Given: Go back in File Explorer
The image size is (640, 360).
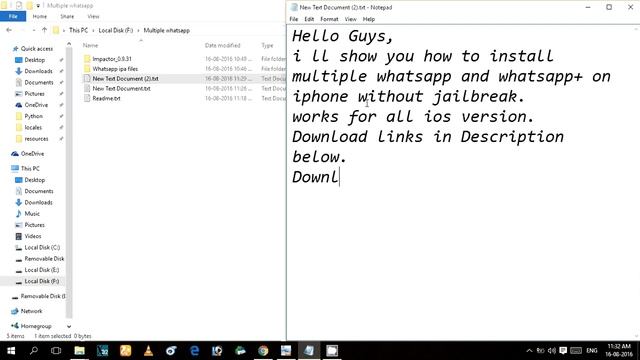Looking at the screenshot, I should click(x=9, y=30).
